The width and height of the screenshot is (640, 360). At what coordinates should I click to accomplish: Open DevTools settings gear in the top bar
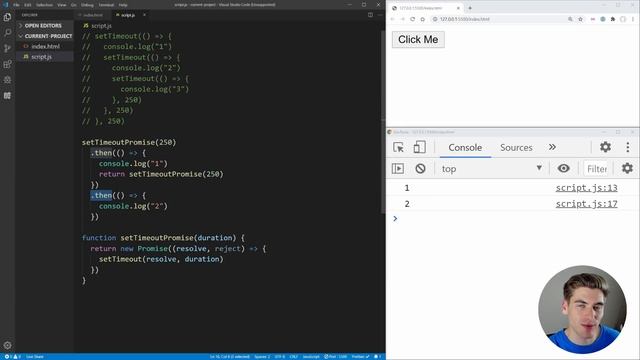point(605,147)
